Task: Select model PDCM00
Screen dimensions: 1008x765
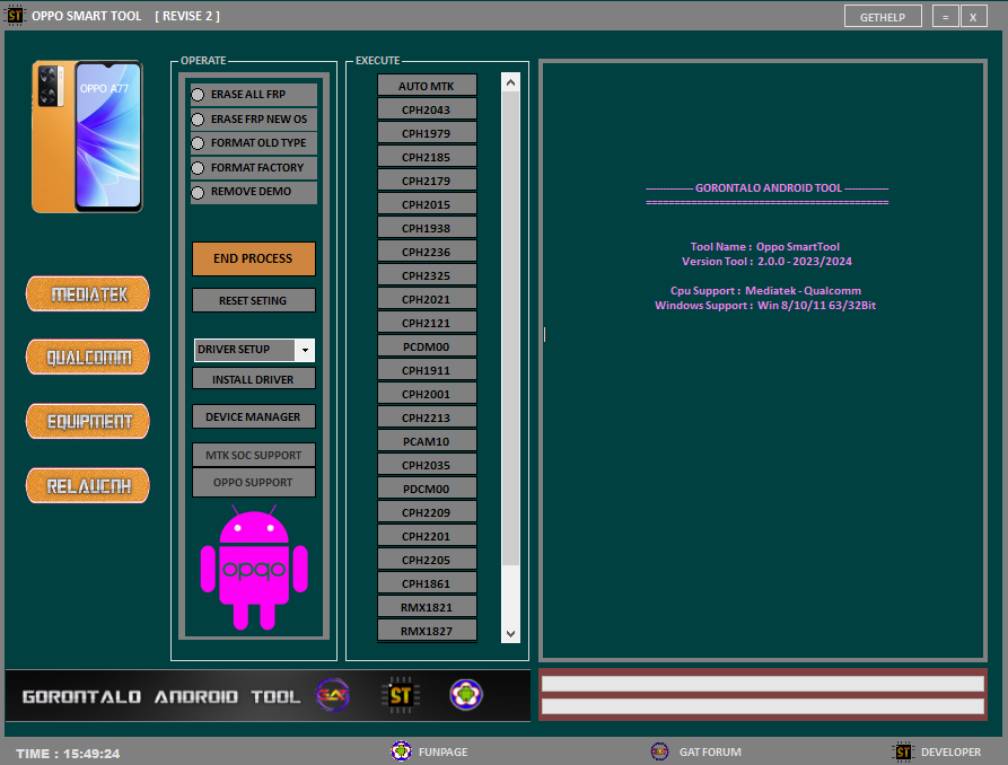Action: coord(427,489)
